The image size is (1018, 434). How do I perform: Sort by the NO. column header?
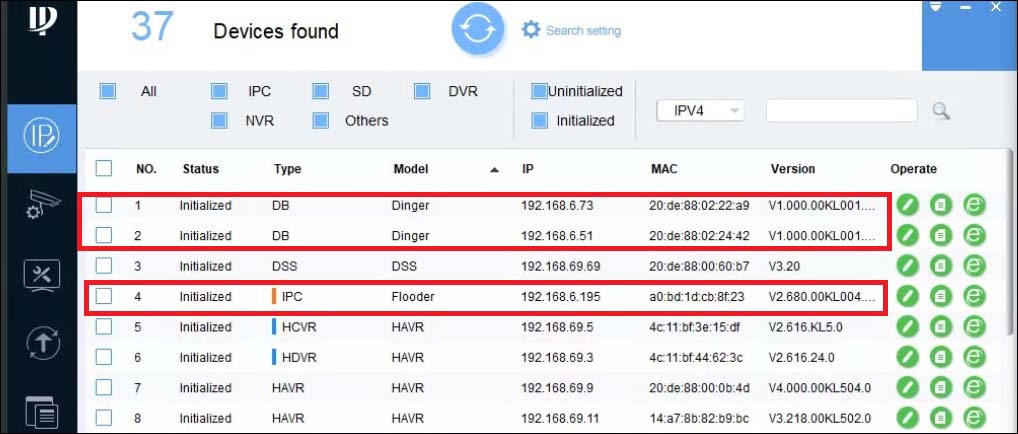146,169
